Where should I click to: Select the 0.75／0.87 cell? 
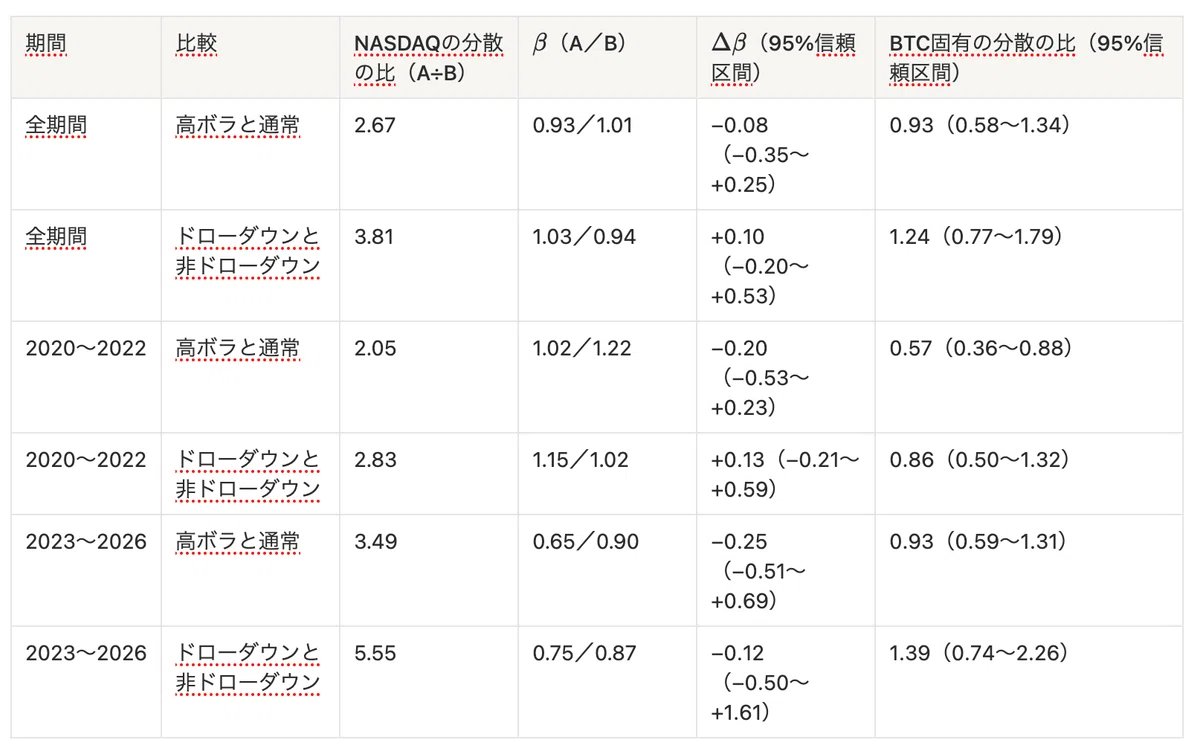[x=607, y=682]
